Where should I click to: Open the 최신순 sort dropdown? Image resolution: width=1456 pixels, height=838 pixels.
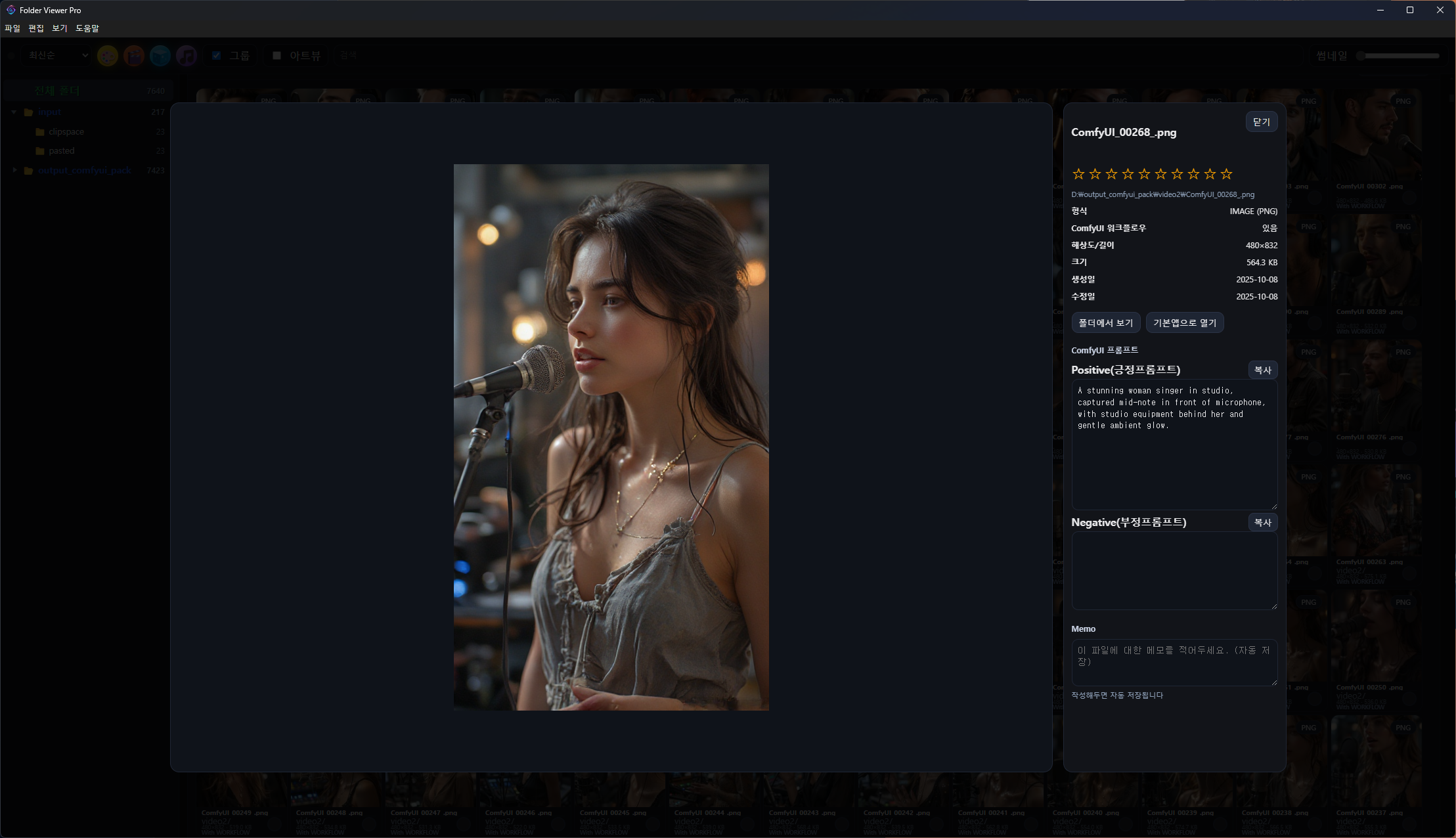pyautogui.click(x=58, y=56)
